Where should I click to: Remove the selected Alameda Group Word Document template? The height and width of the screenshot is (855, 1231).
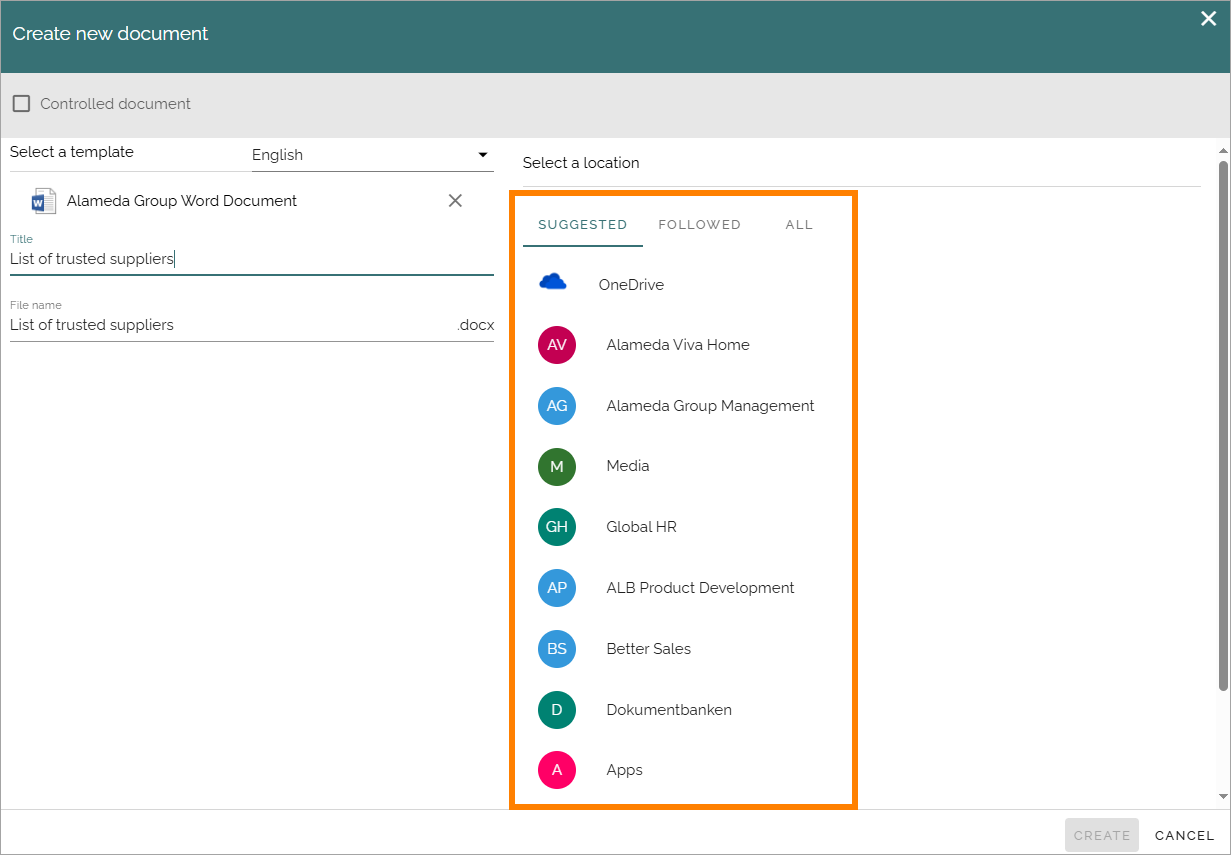coord(455,201)
